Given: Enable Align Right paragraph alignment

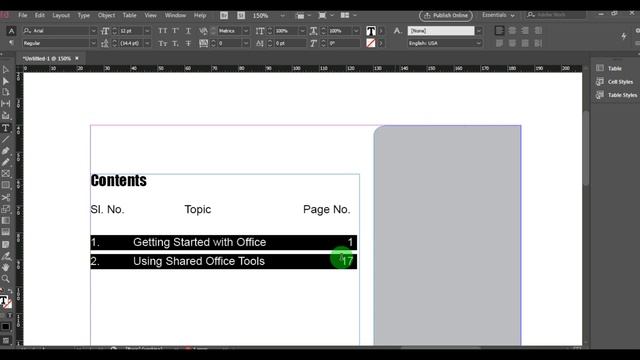Looking at the screenshot, I should 525,31.
